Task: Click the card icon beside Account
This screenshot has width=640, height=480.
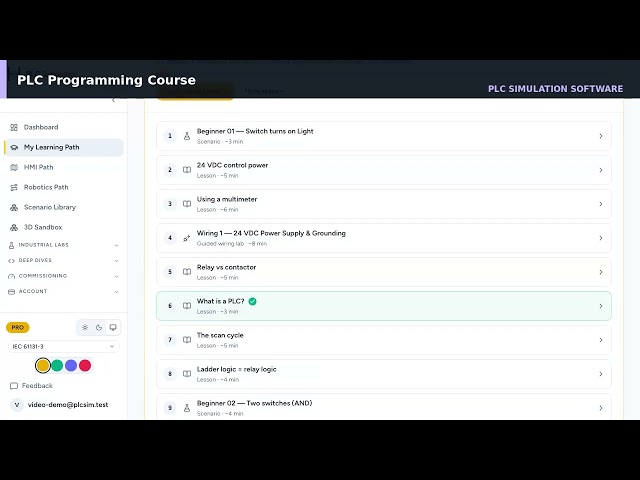Action: [11, 292]
